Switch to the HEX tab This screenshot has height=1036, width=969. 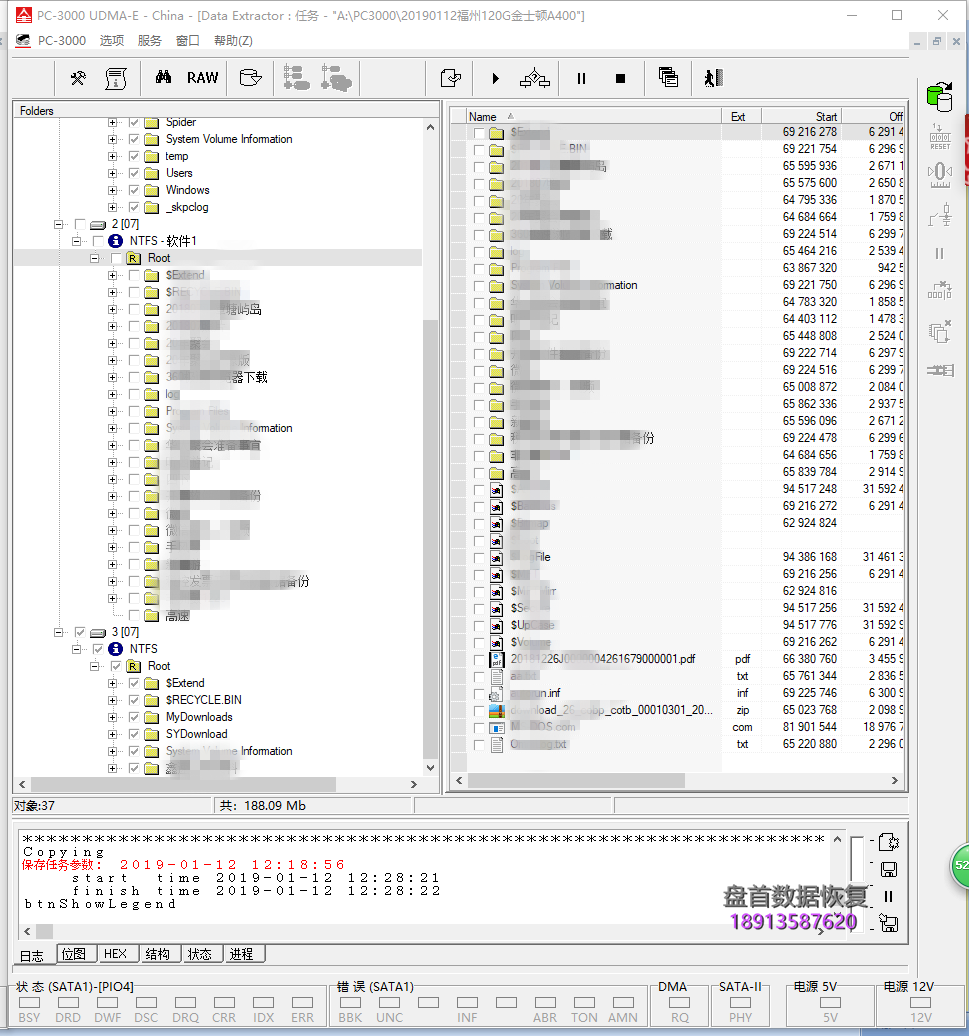(115, 954)
